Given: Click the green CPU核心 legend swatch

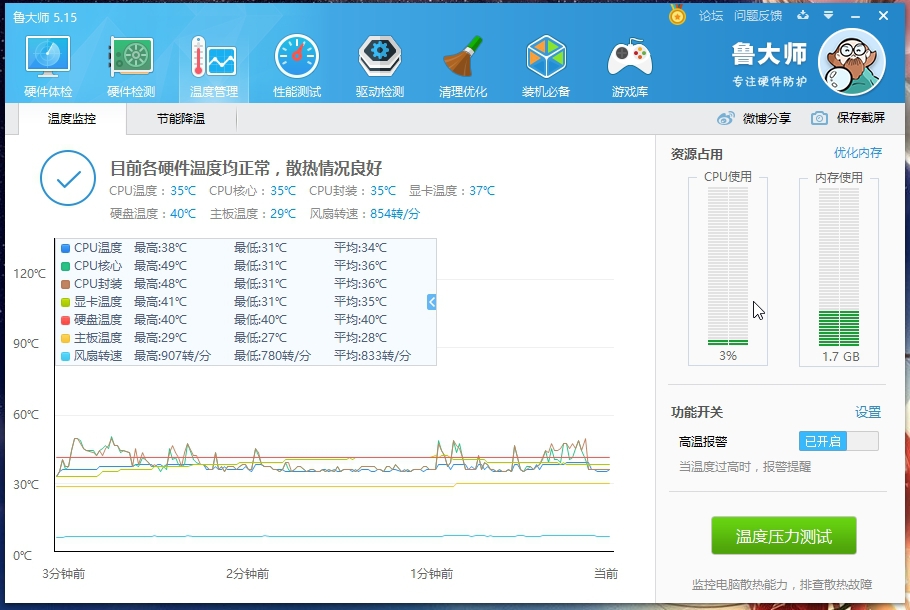Looking at the screenshot, I should pos(66,266).
